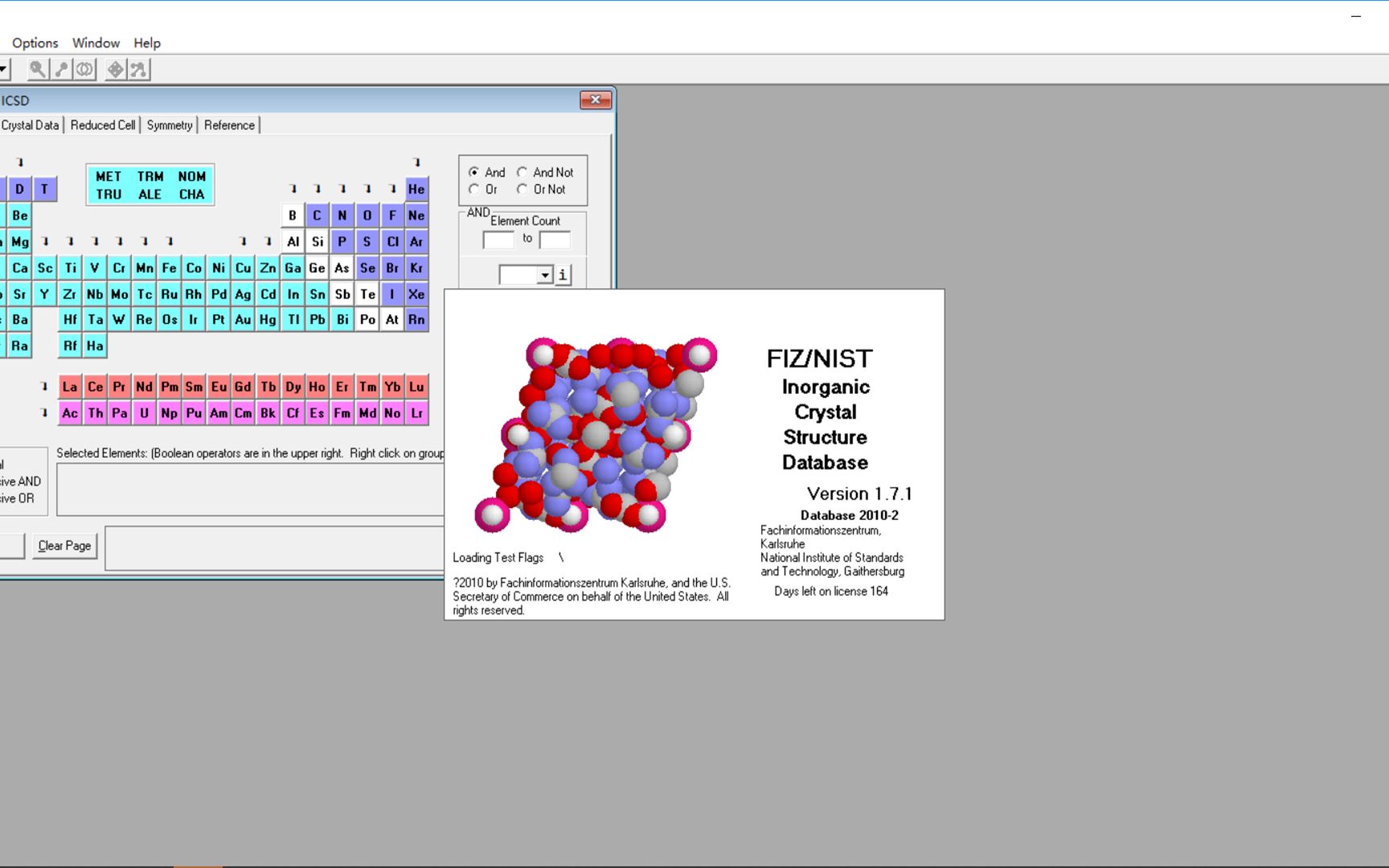Click 'Loading Test Flags' status text
Image resolution: width=1389 pixels, height=868 pixels.
pos(498,558)
